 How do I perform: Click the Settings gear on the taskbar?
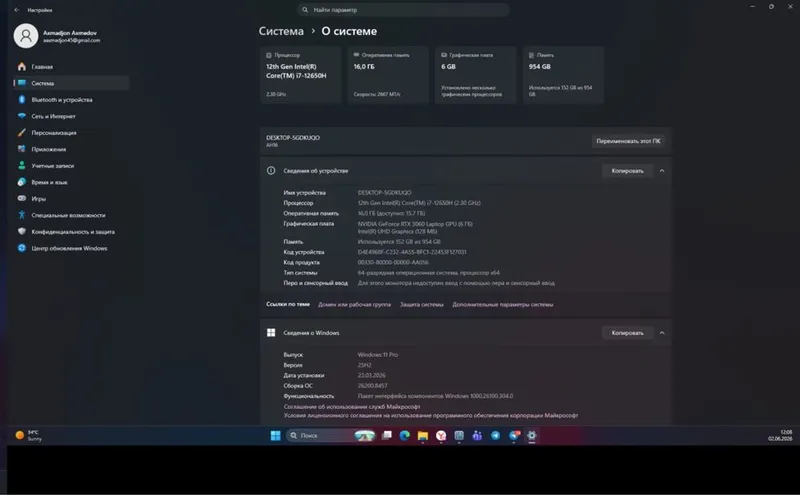click(532, 435)
